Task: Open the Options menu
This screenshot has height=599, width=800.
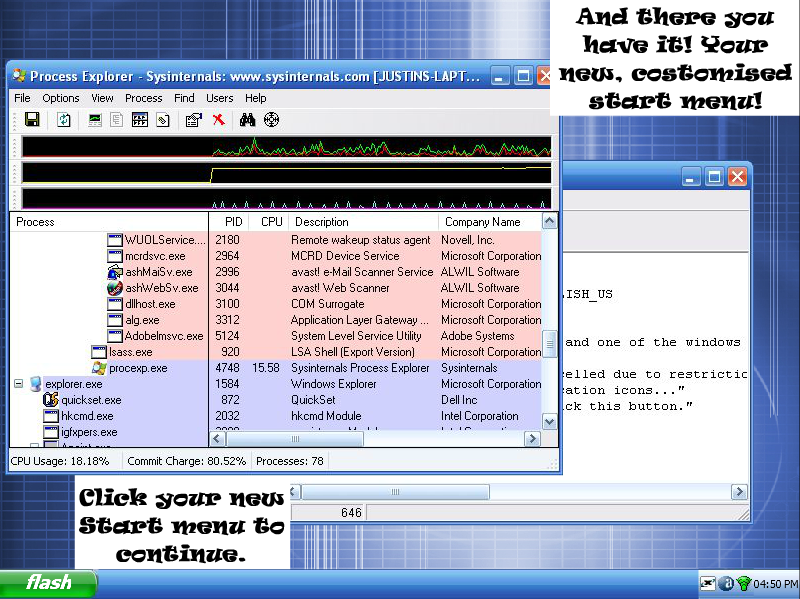Action: point(61,98)
